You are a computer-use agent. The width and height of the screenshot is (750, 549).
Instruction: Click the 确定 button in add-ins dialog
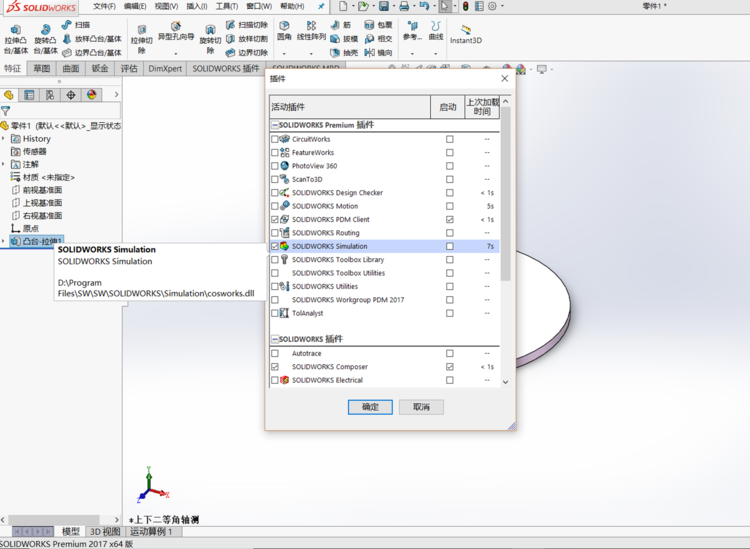click(370, 407)
